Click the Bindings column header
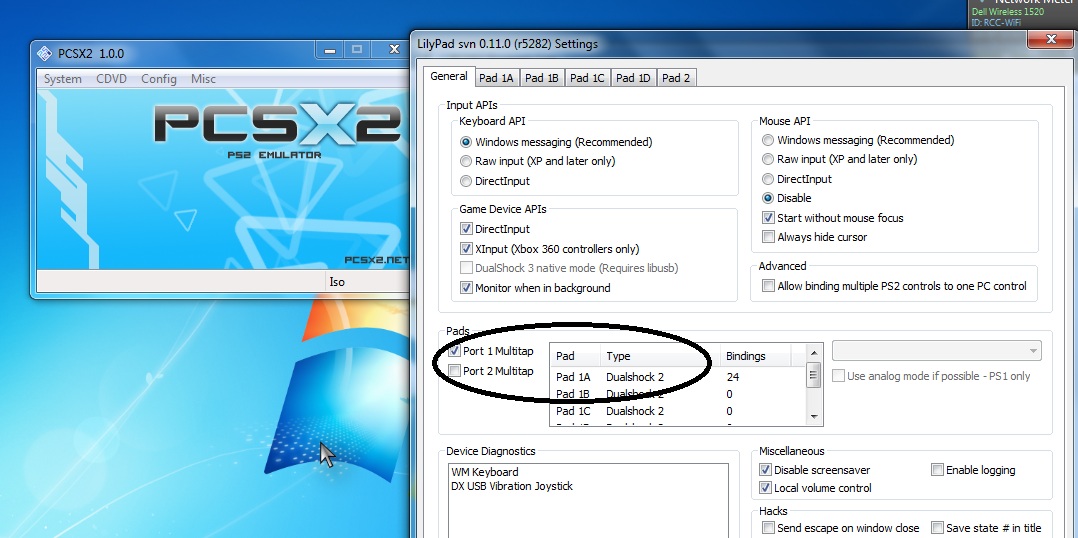1078x538 pixels. pyautogui.click(x=755, y=356)
